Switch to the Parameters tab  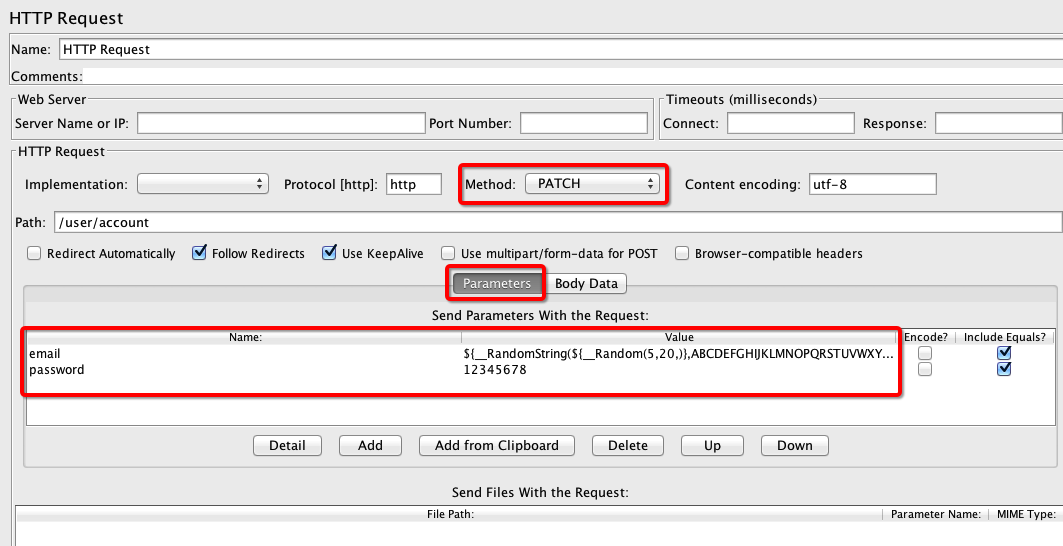497,284
